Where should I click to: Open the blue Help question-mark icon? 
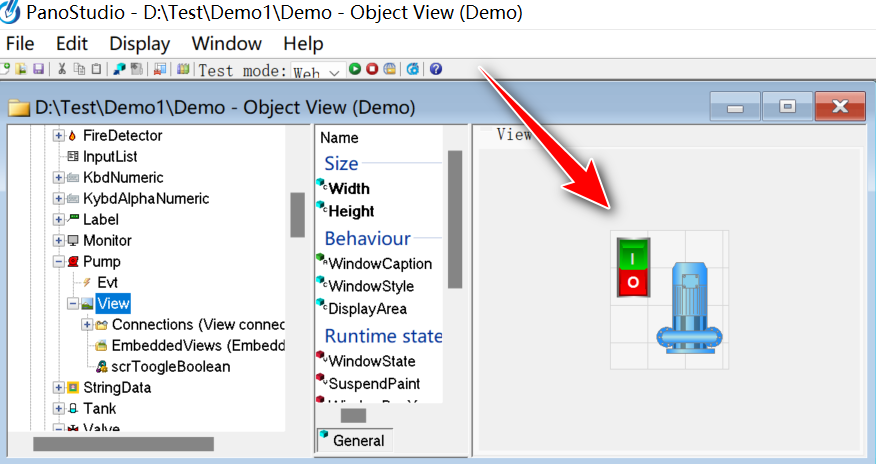click(436, 70)
